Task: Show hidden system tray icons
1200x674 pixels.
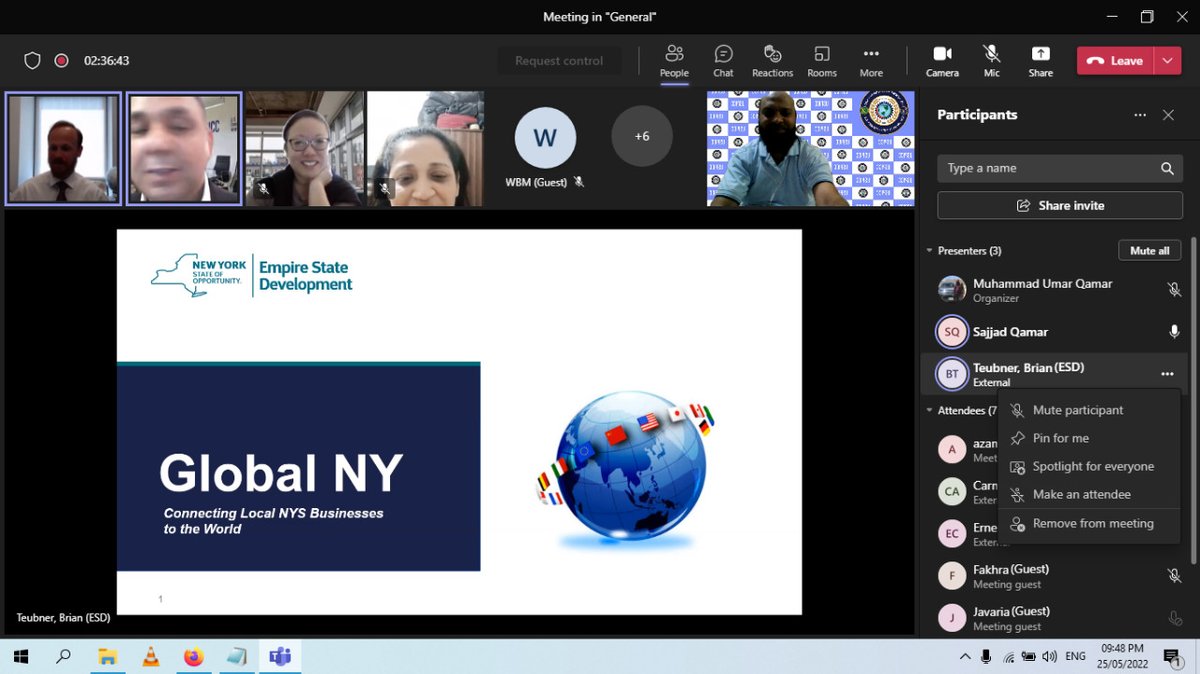Action: pyautogui.click(x=964, y=657)
